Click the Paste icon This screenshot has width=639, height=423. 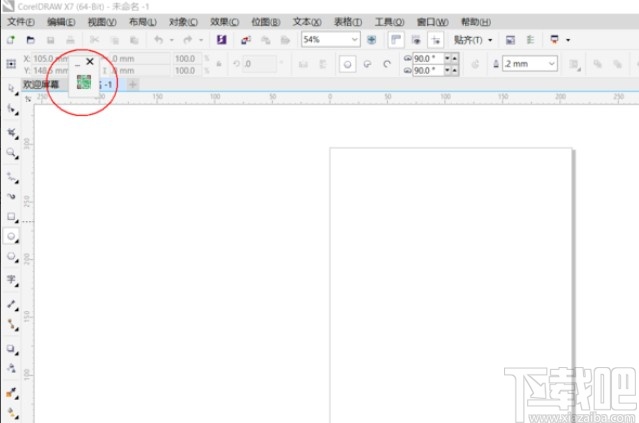(134, 40)
